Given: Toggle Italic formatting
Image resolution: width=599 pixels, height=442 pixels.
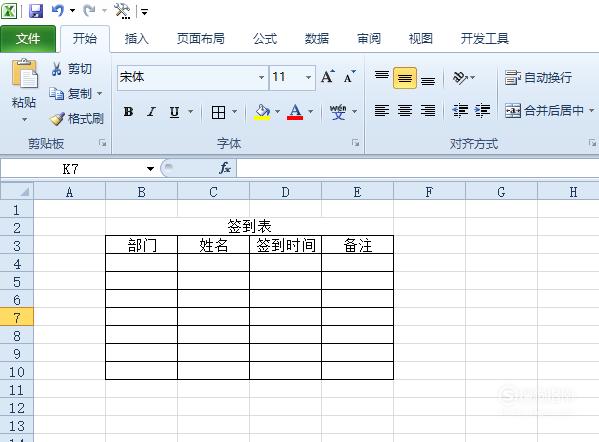Looking at the screenshot, I should (151, 112).
